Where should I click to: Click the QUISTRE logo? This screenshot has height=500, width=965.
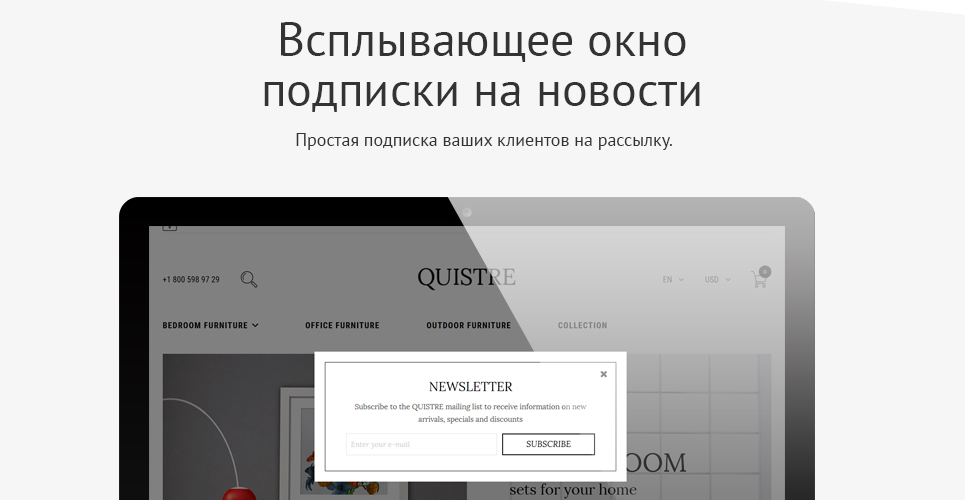click(x=466, y=278)
